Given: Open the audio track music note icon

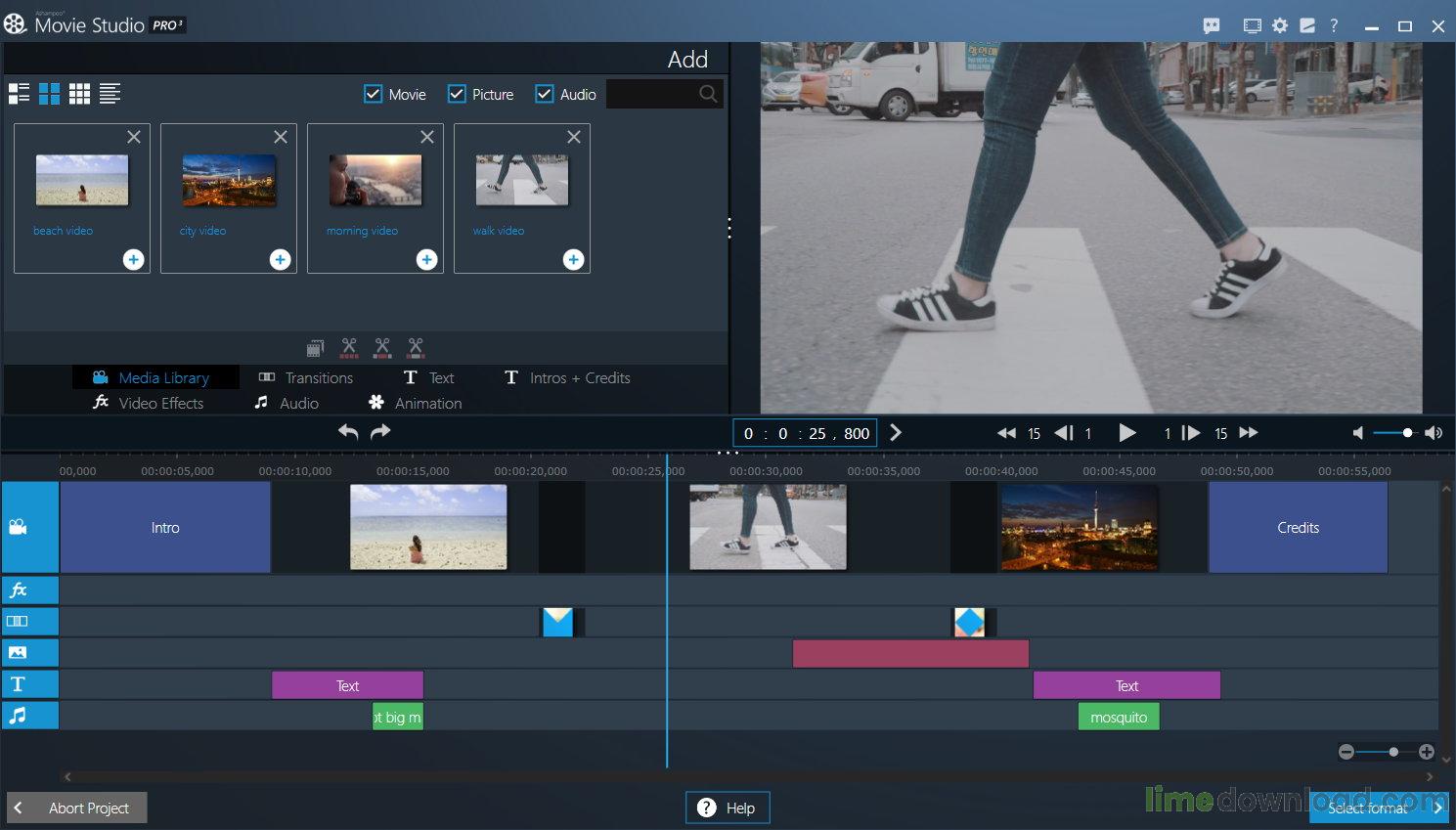Looking at the screenshot, I should pos(29,715).
